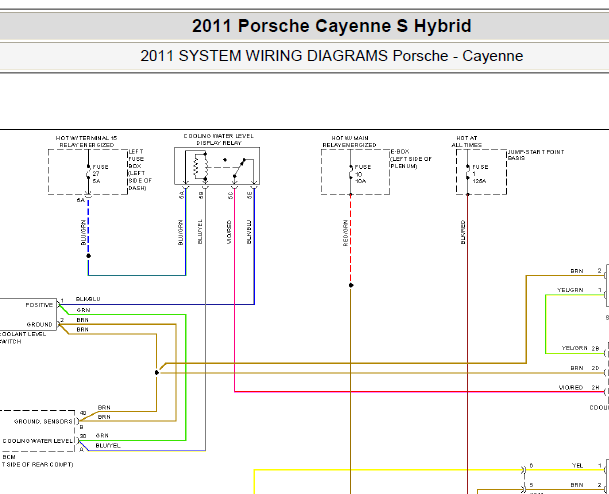
Task: Click the "COOLING WATER LEVEL" BCM pin label
Action: (x=38, y=441)
